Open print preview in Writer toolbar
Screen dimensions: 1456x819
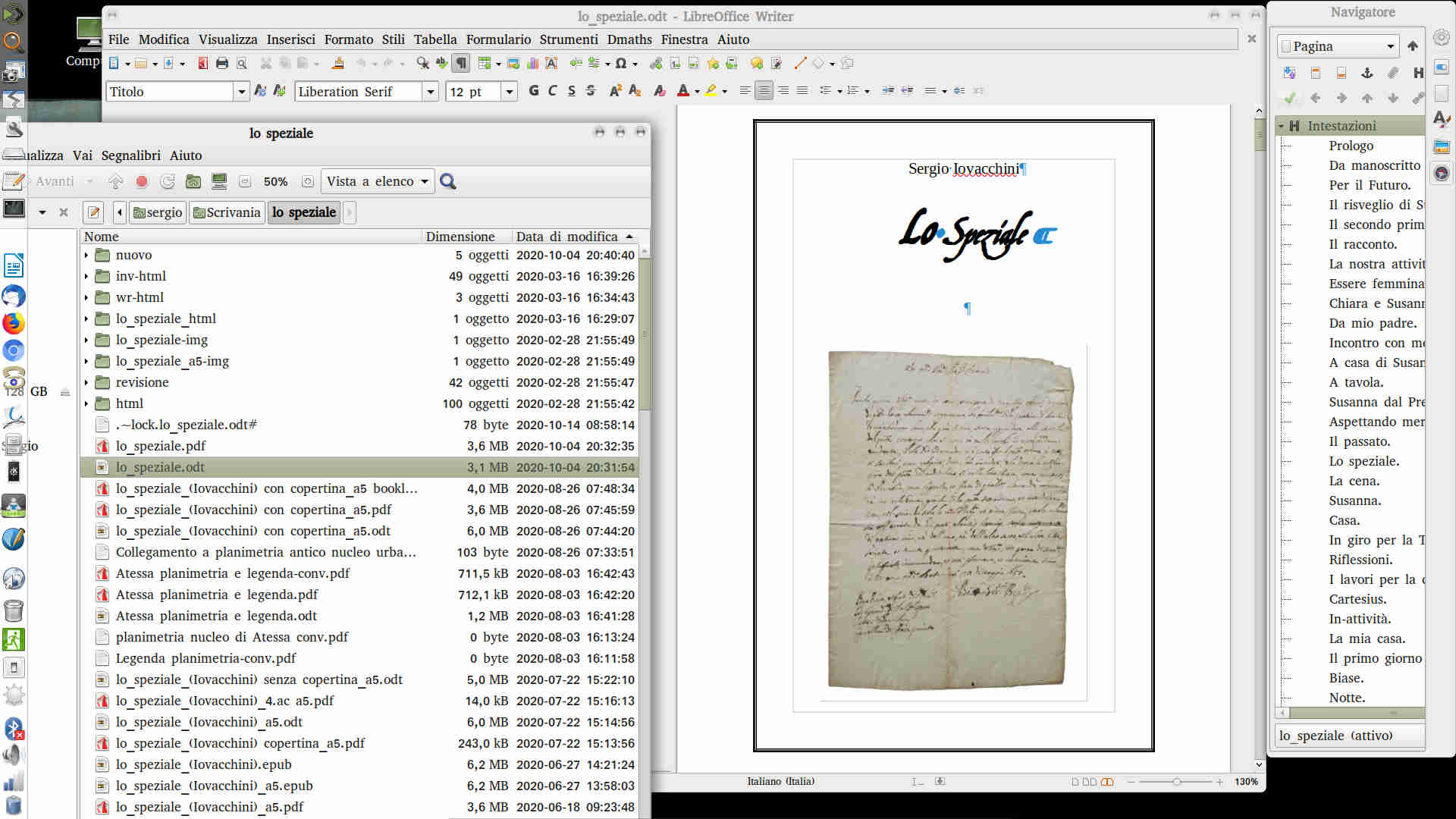[242, 64]
